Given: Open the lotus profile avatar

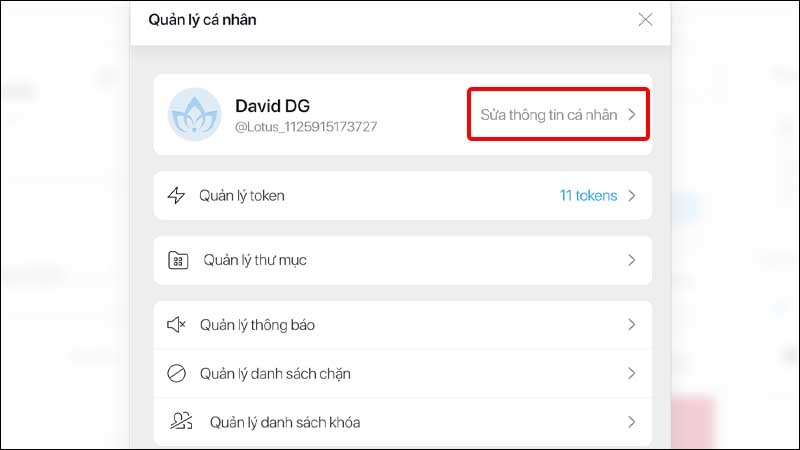Looking at the screenshot, I should (x=194, y=114).
